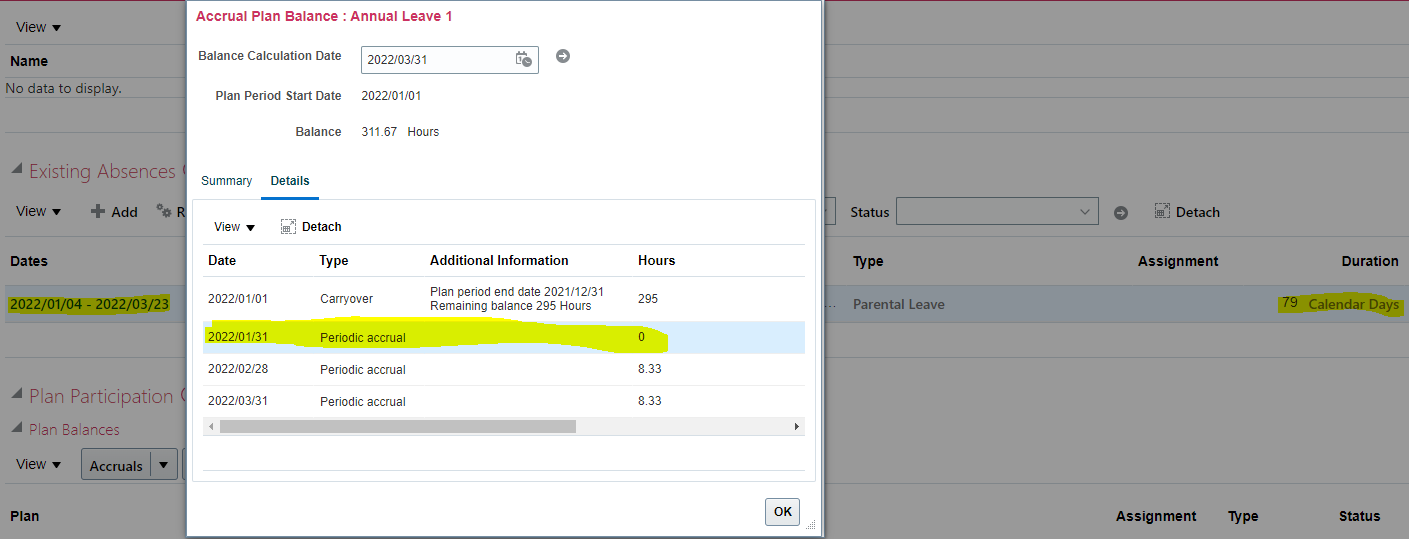Image resolution: width=1409 pixels, height=539 pixels.
Task: Click Detach icon in Existing Absences toolbar
Action: tap(1162, 211)
